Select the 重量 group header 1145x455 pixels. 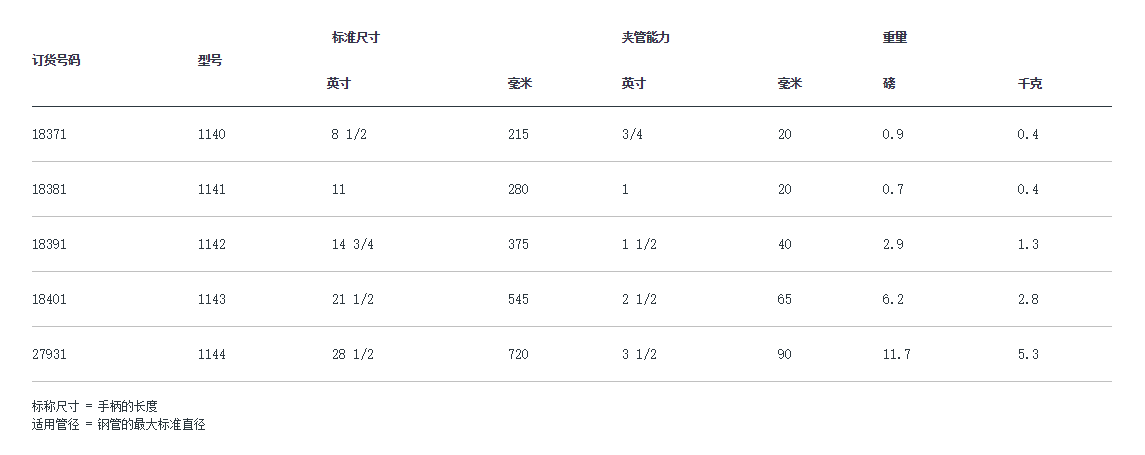(x=895, y=38)
